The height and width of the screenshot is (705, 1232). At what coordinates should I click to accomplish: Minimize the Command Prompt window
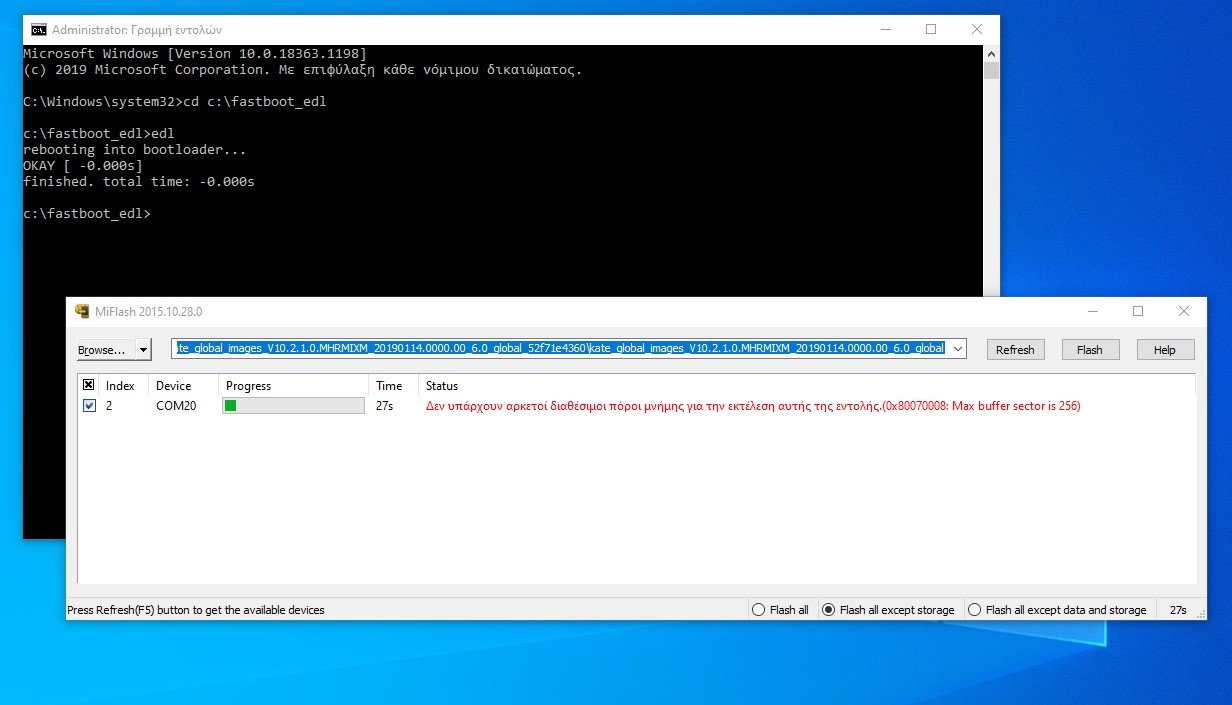(885, 30)
